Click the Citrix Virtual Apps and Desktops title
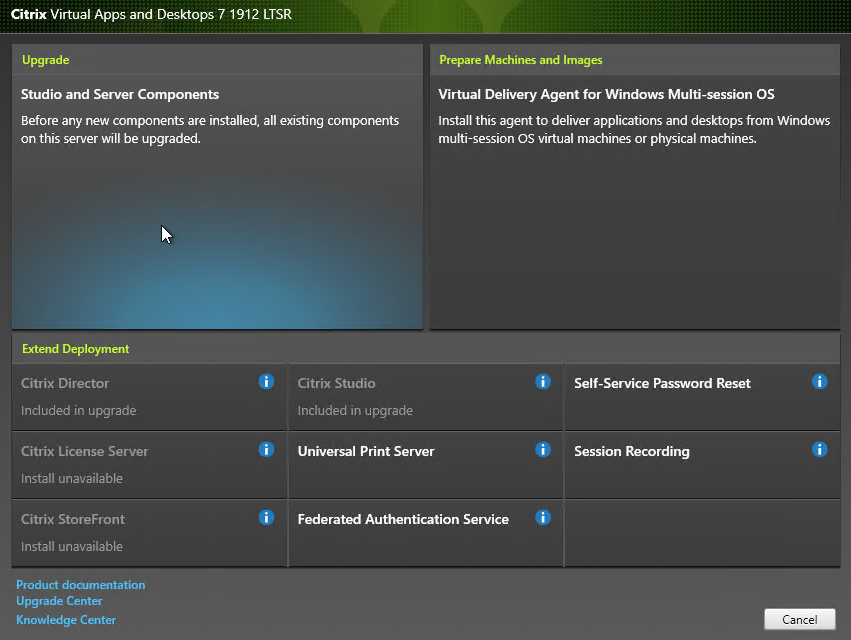 pyautogui.click(x=151, y=14)
